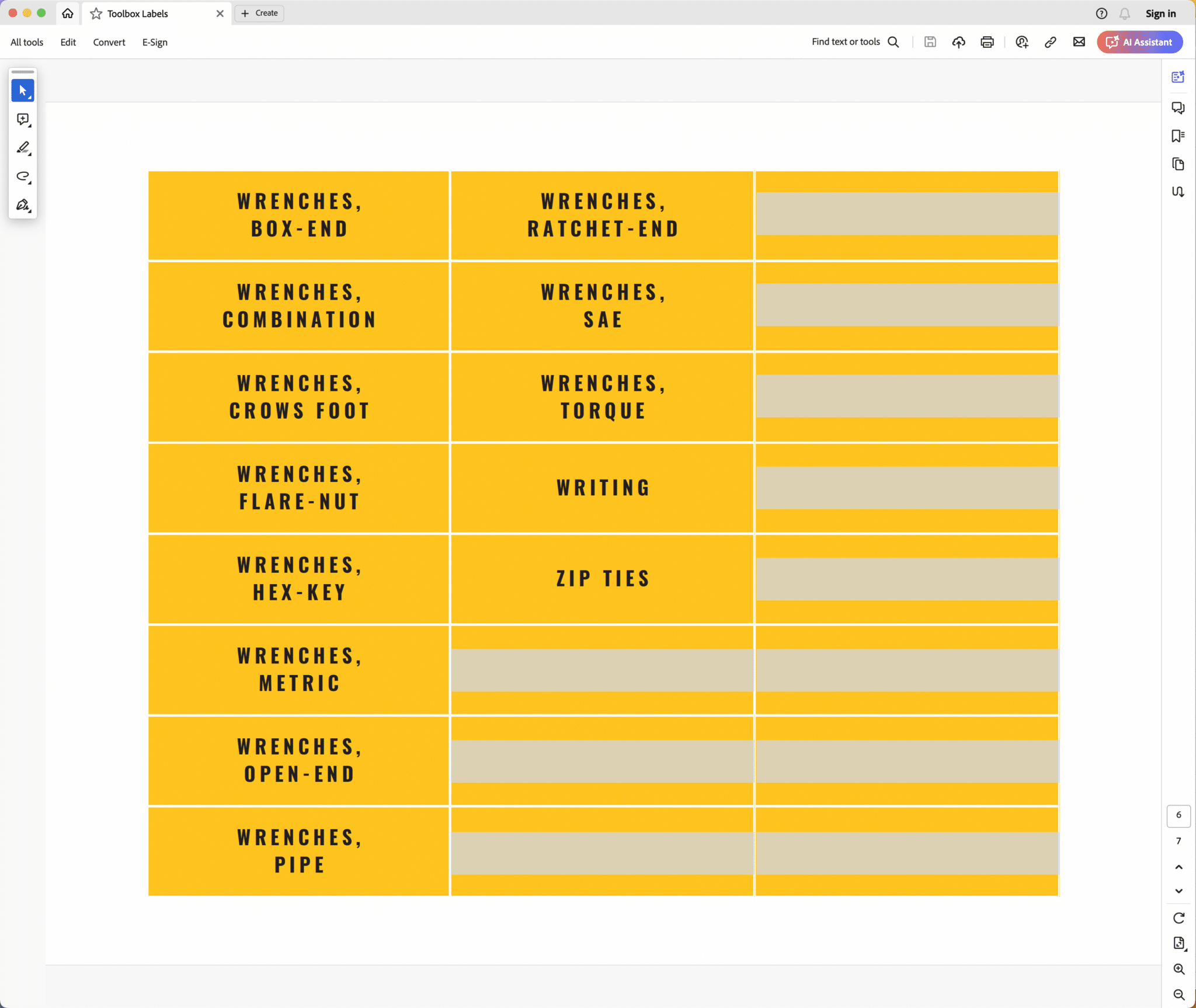Open the comments panel on the right
Screen dimensions: 1196x1008
pyautogui.click(x=1178, y=108)
